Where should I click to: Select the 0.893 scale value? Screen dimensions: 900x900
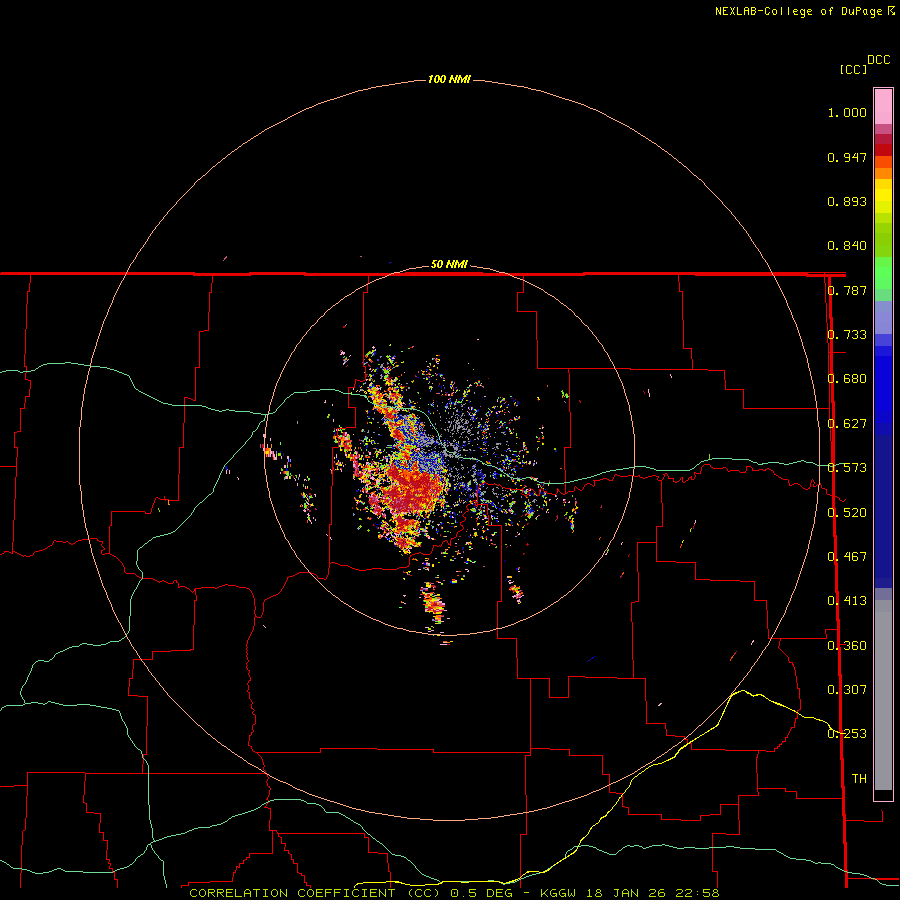point(847,201)
